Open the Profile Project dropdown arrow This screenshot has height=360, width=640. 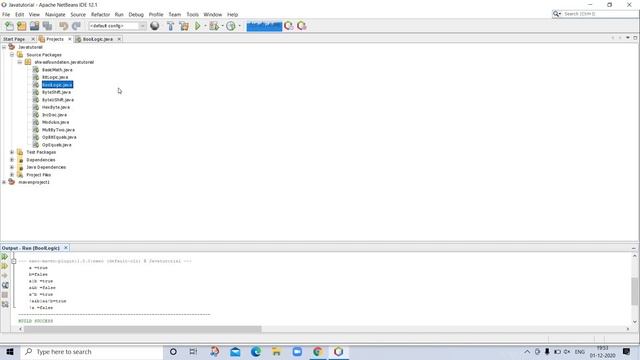pyautogui.click(x=239, y=26)
